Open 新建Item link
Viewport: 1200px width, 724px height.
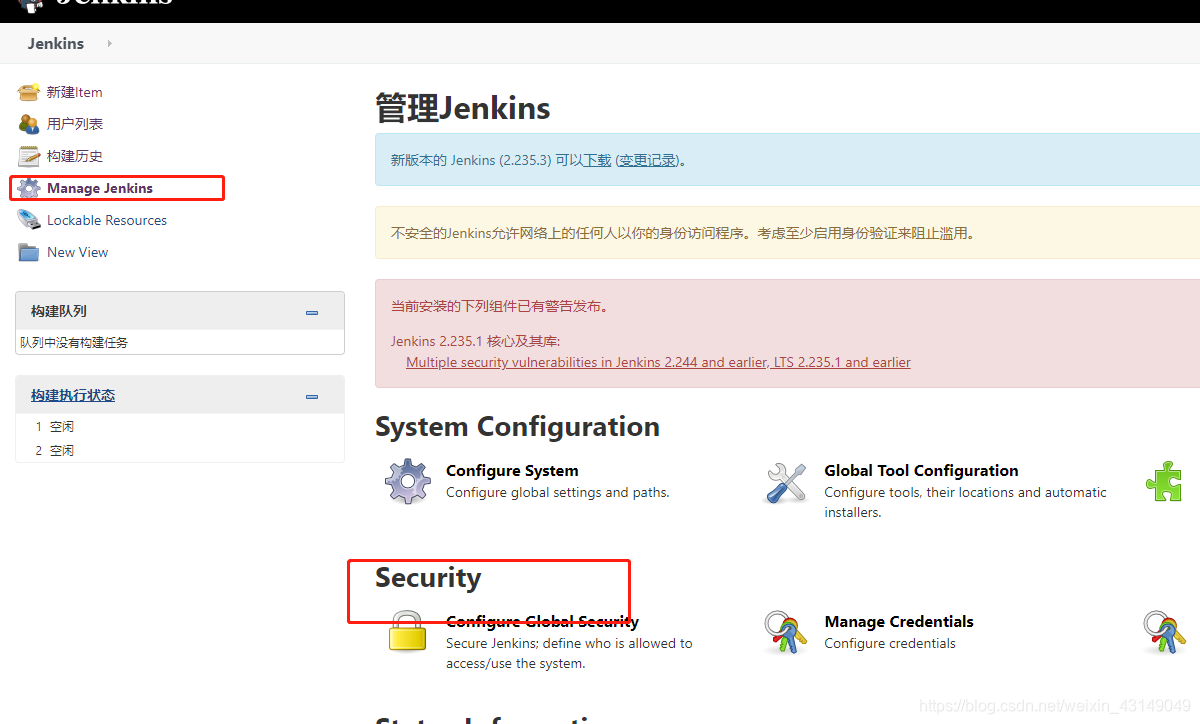[74, 92]
